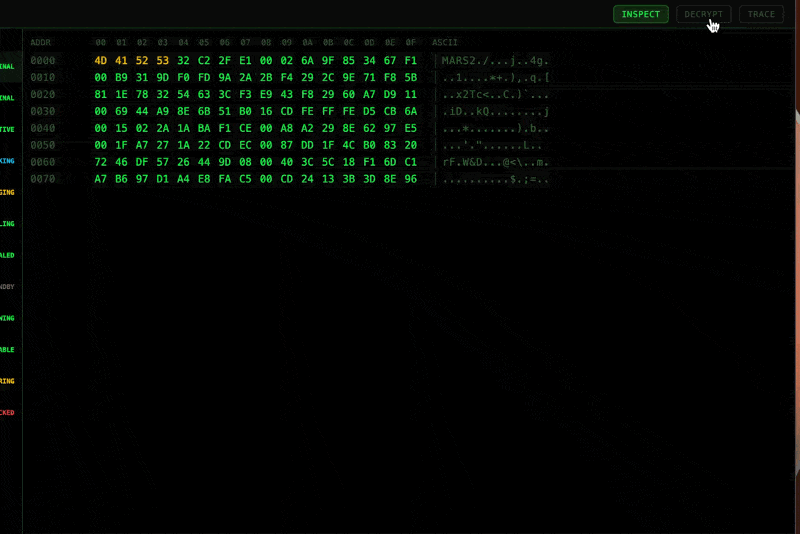Select address row 0050
Screen dimensions: 800x534
[42, 145]
